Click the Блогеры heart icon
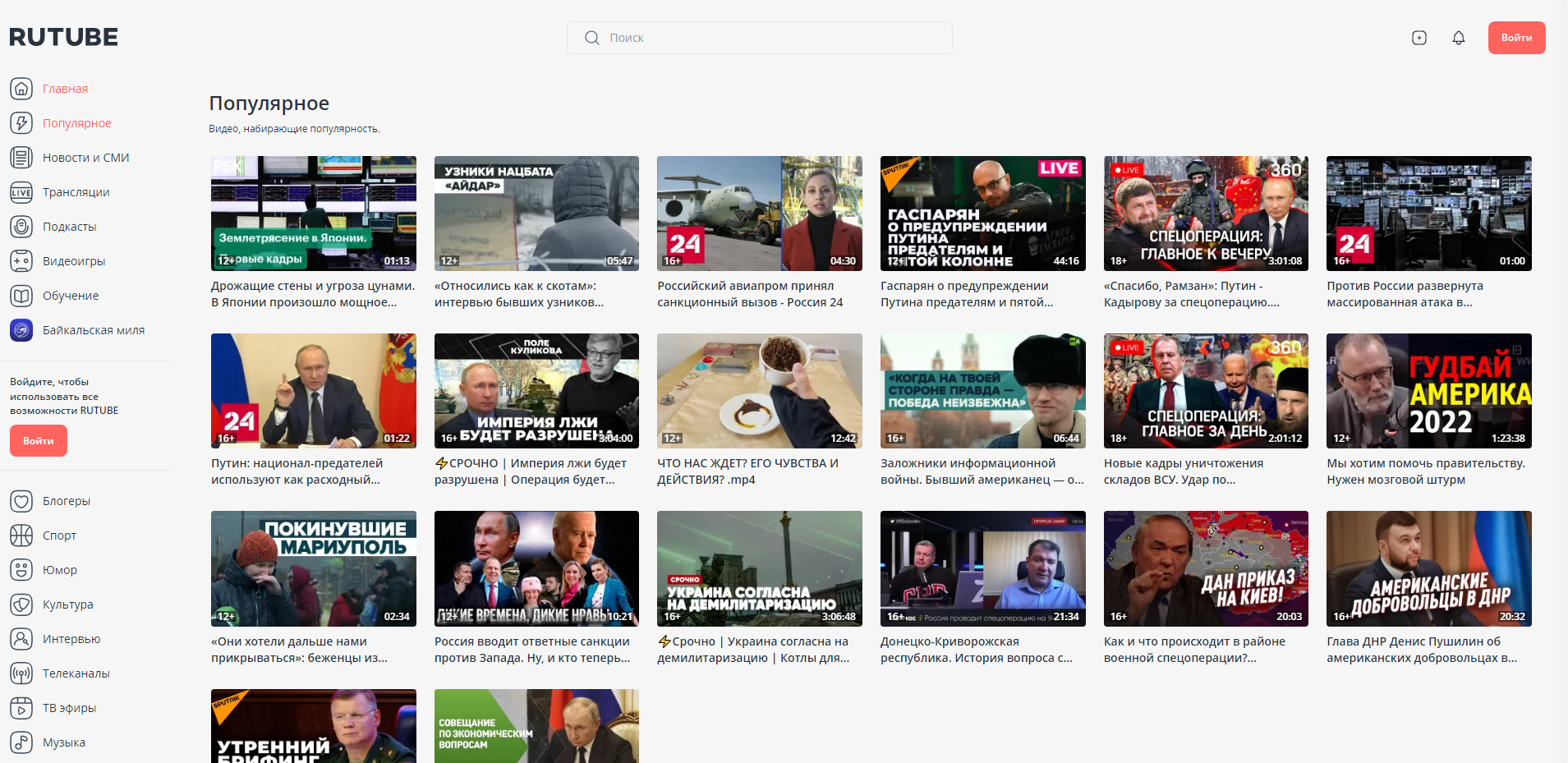 click(21, 501)
